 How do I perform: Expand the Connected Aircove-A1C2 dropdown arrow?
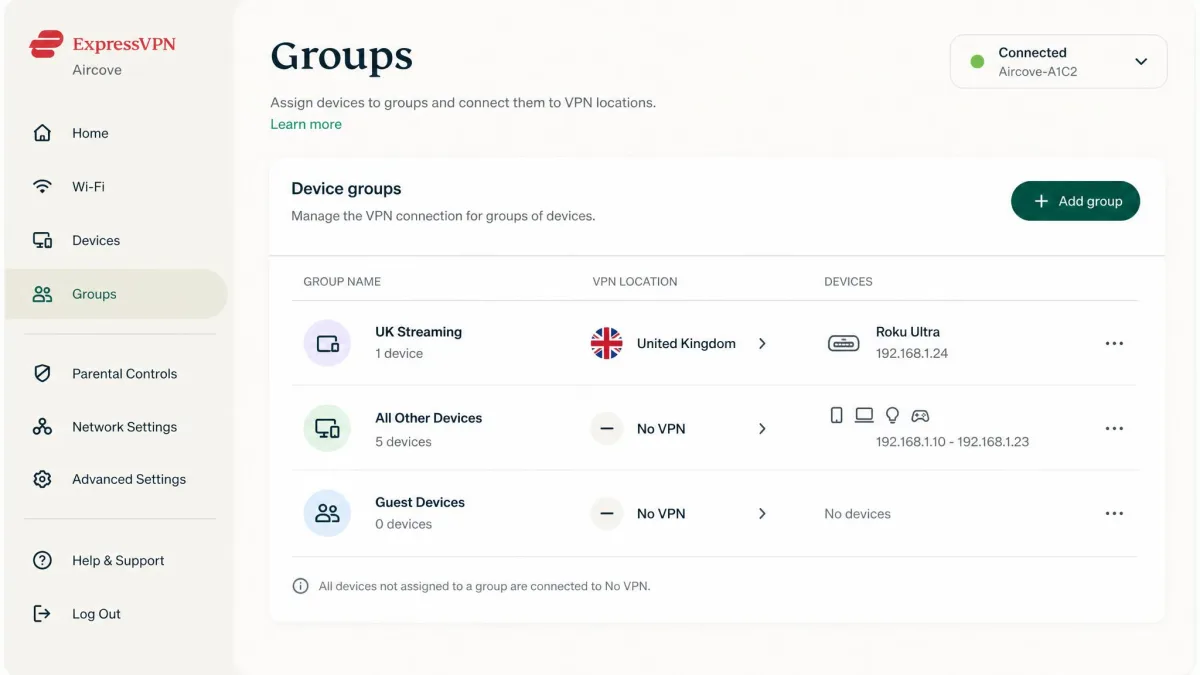click(1141, 62)
